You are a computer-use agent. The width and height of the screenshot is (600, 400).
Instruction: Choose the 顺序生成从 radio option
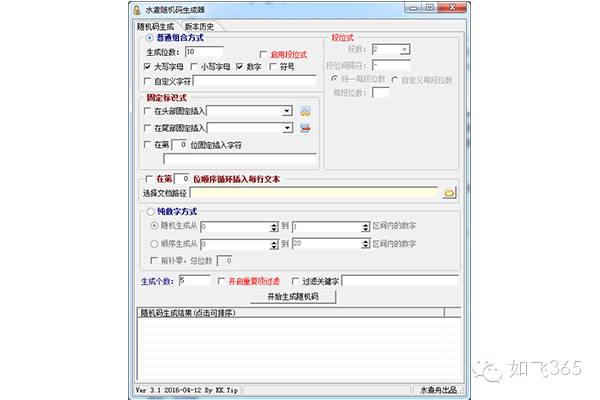click(154, 243)
